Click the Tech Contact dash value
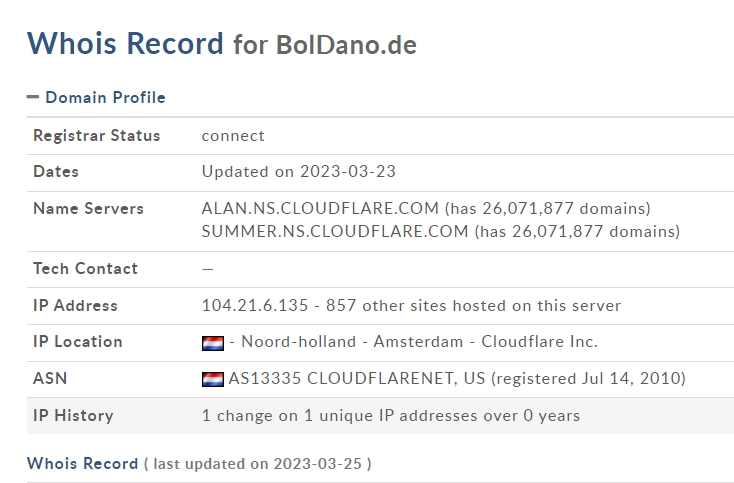This screenshot has height=483, width=734. 208,269
